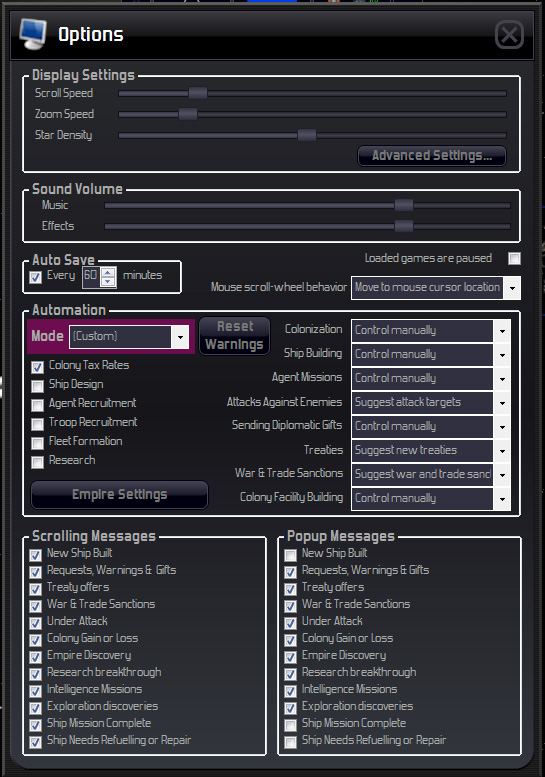The height and width of the screenshot is (777, 545).
Task: Open Empire Settings
Action: [x=119, y=495]
